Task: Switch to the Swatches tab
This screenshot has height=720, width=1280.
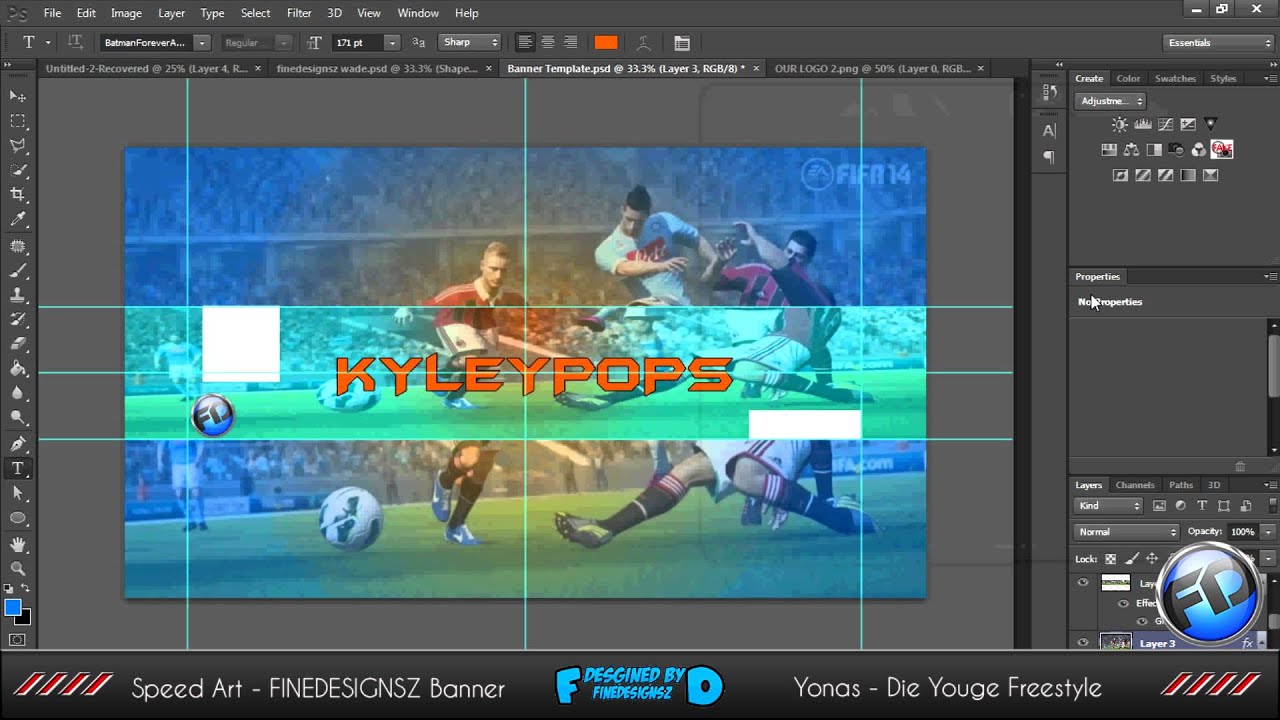Action: 1175,78
